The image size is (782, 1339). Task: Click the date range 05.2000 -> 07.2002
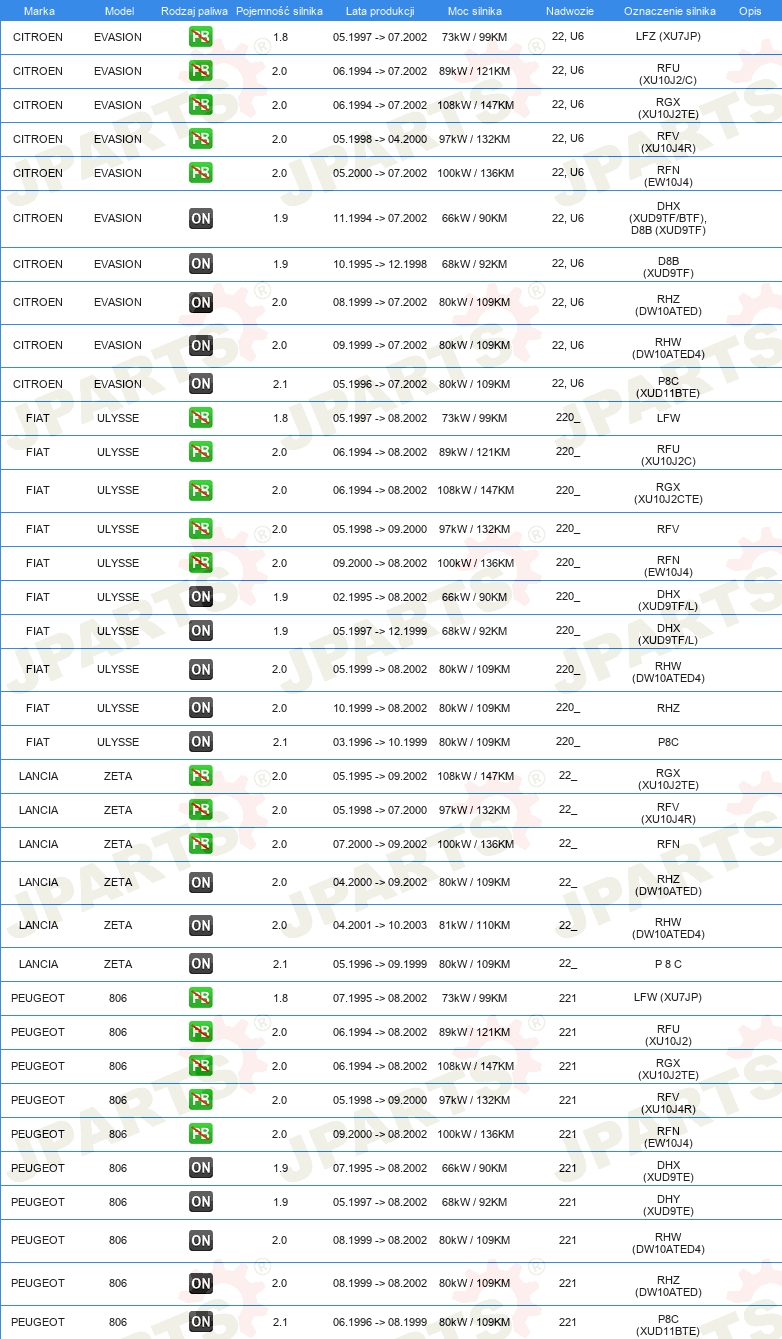click(x=380, y=173)
